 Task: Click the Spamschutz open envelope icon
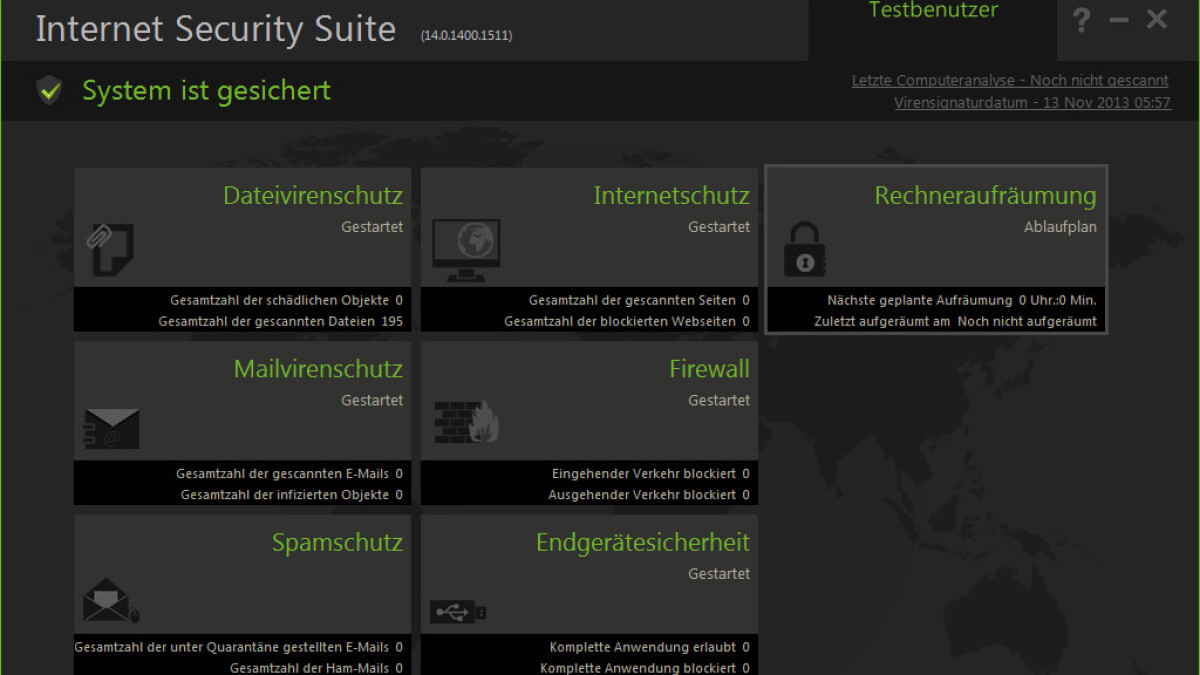(110, 601)
